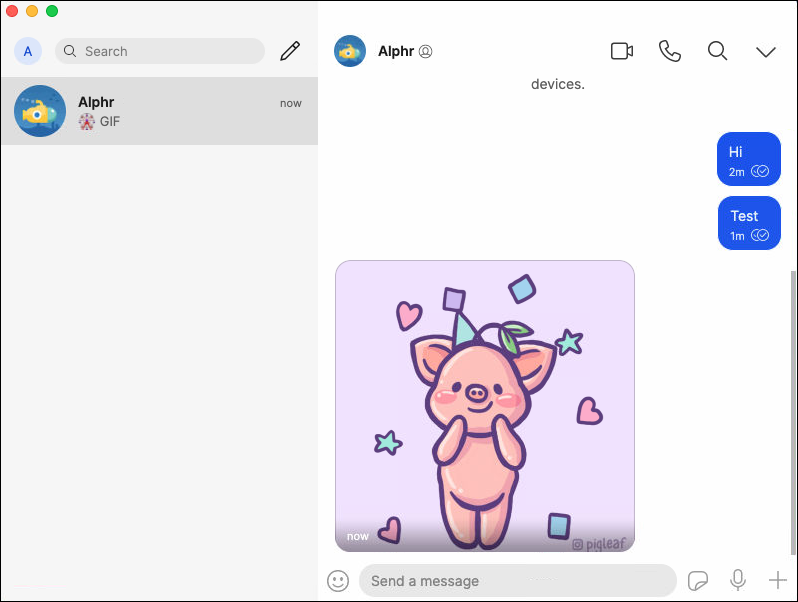
Task: Select the Alphr conversation in the list
Action: (x=160, y=111)
